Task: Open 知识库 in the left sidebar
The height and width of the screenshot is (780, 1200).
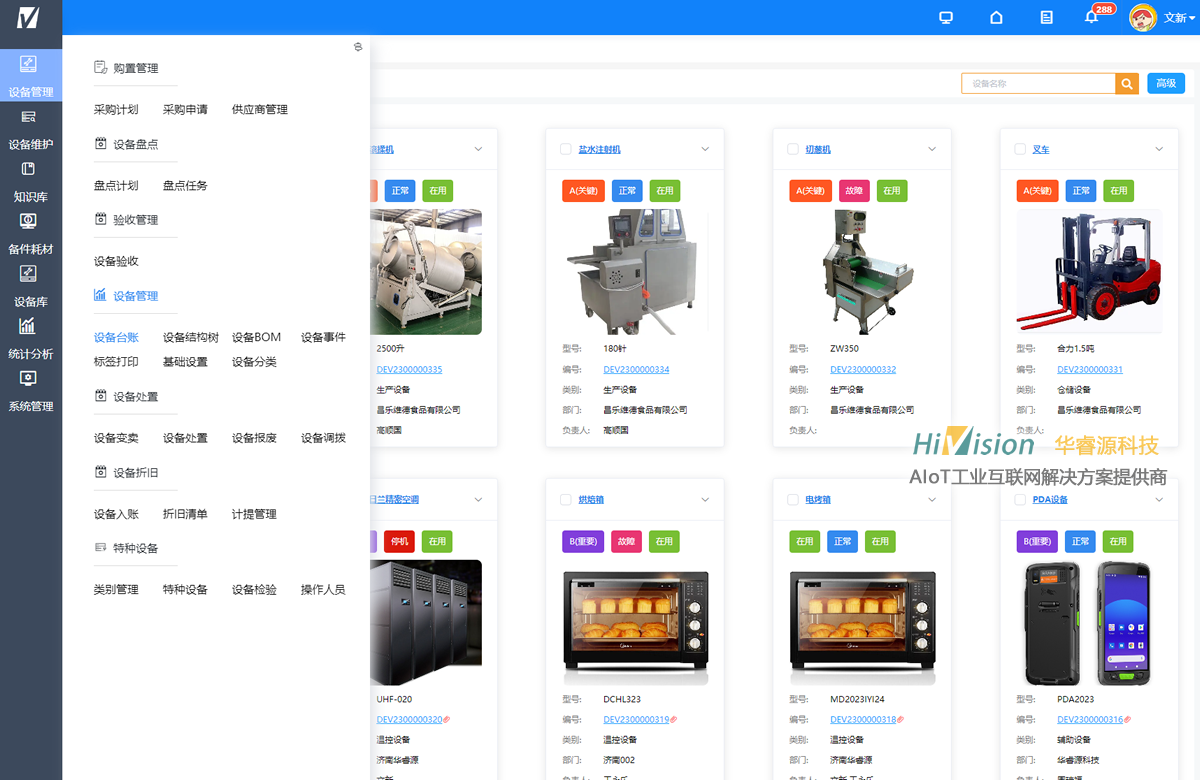Action: [30, 181]
